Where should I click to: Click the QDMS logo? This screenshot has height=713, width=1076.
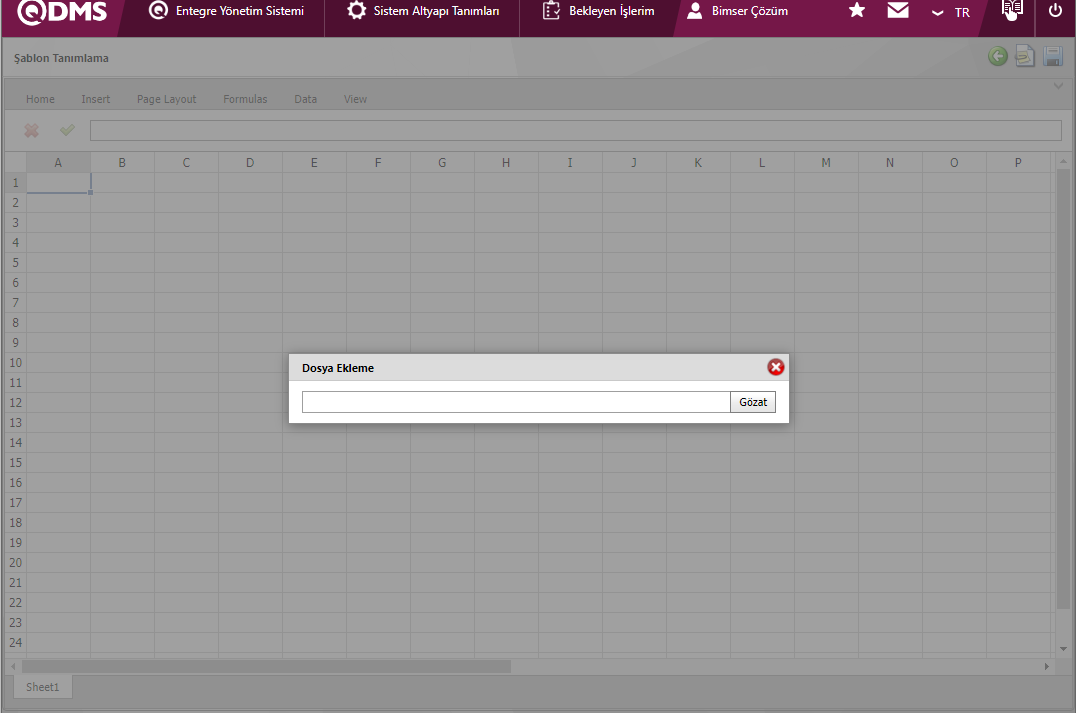pyautogui.click(x=62, y=12)
